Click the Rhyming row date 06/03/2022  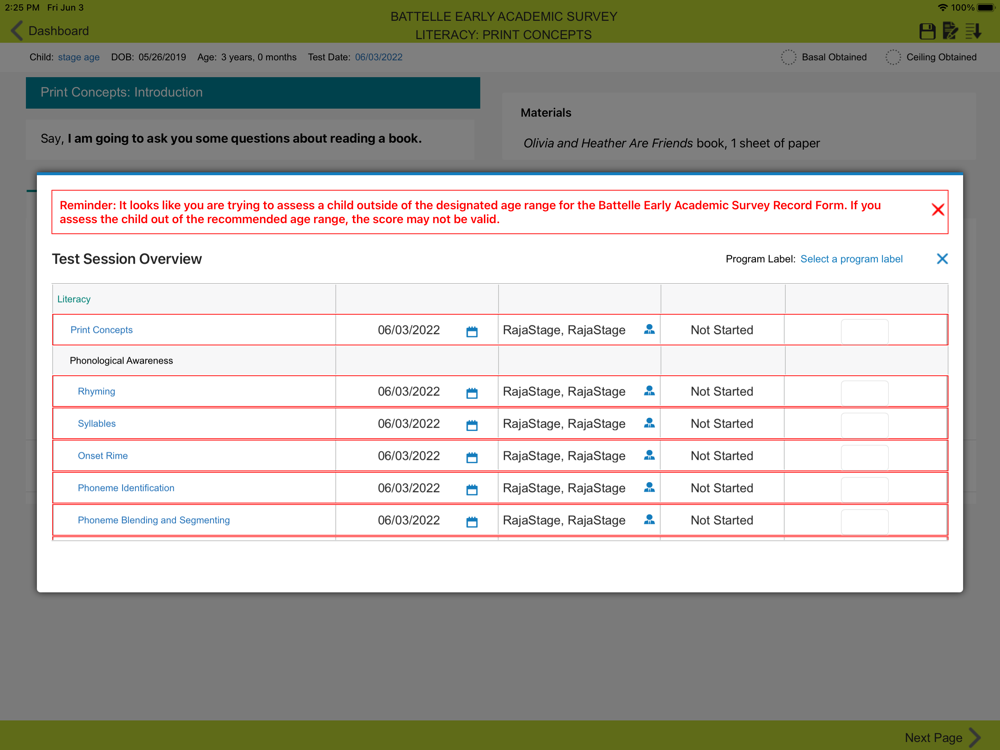(409, 392)
